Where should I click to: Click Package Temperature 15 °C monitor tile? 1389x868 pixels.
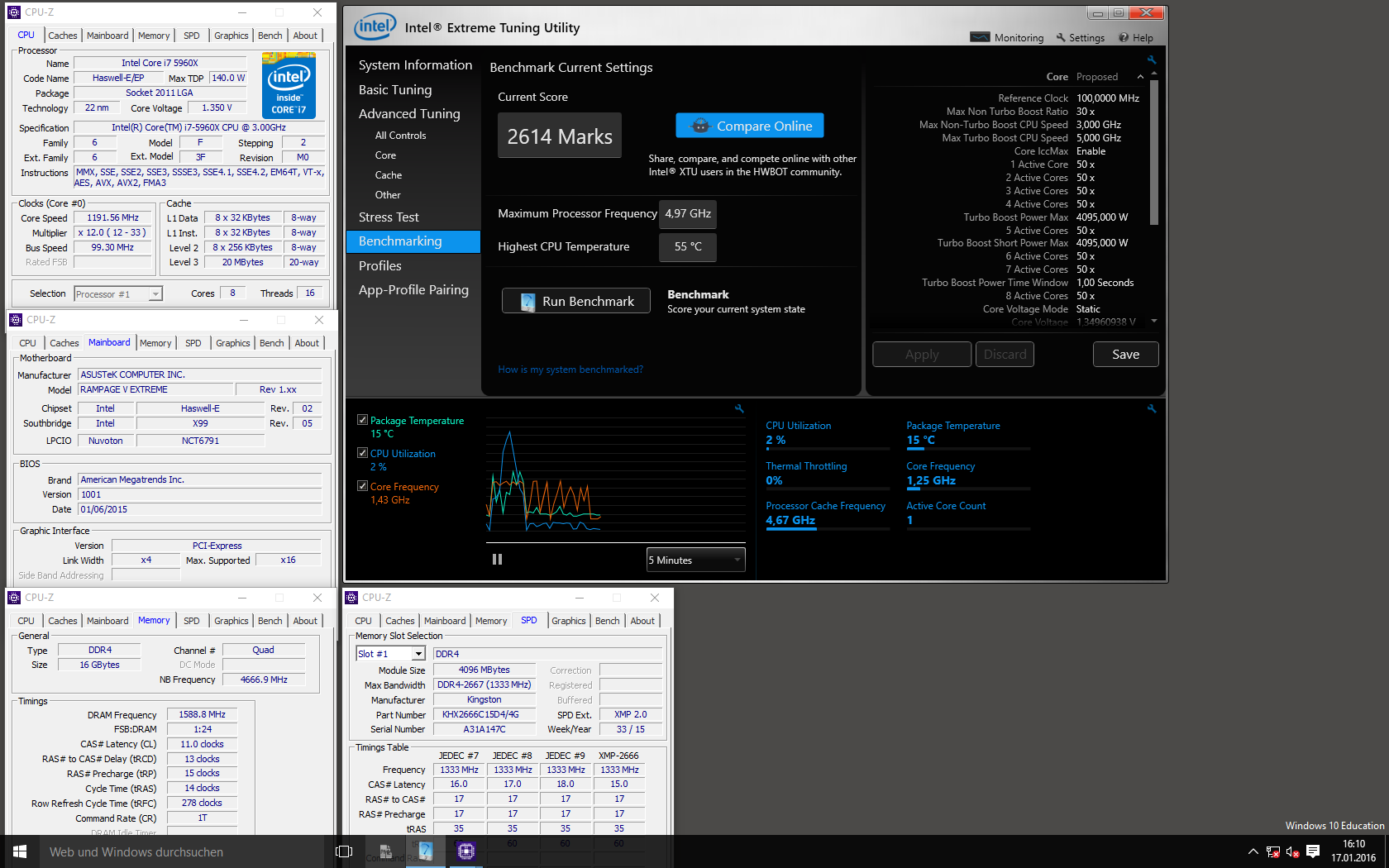coord(968,434)
